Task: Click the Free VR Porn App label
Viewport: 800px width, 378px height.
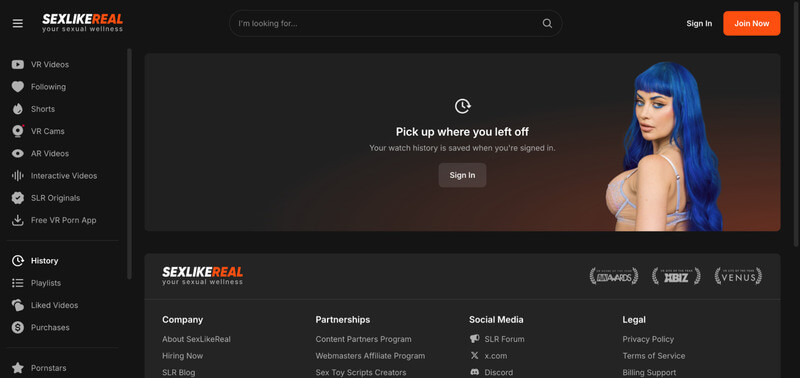Action: coord(64,220)
